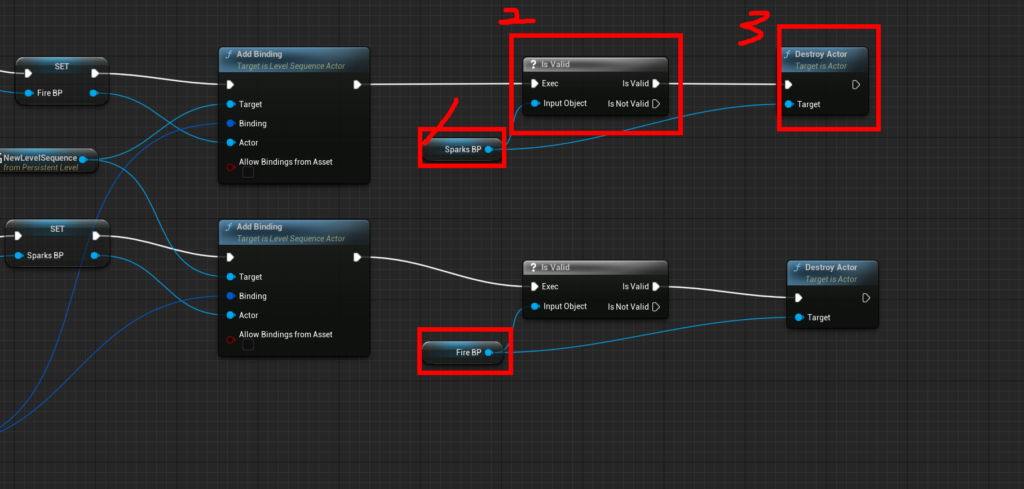Click exec output pin of upper Add Binding node
The height and width of the screenshot is (489, 1024).
pos(358,85)
